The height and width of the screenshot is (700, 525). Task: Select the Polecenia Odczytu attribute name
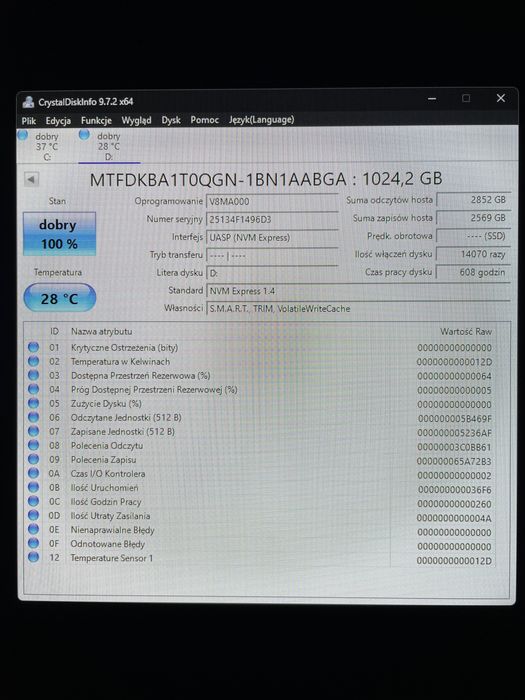click(106, 446)
